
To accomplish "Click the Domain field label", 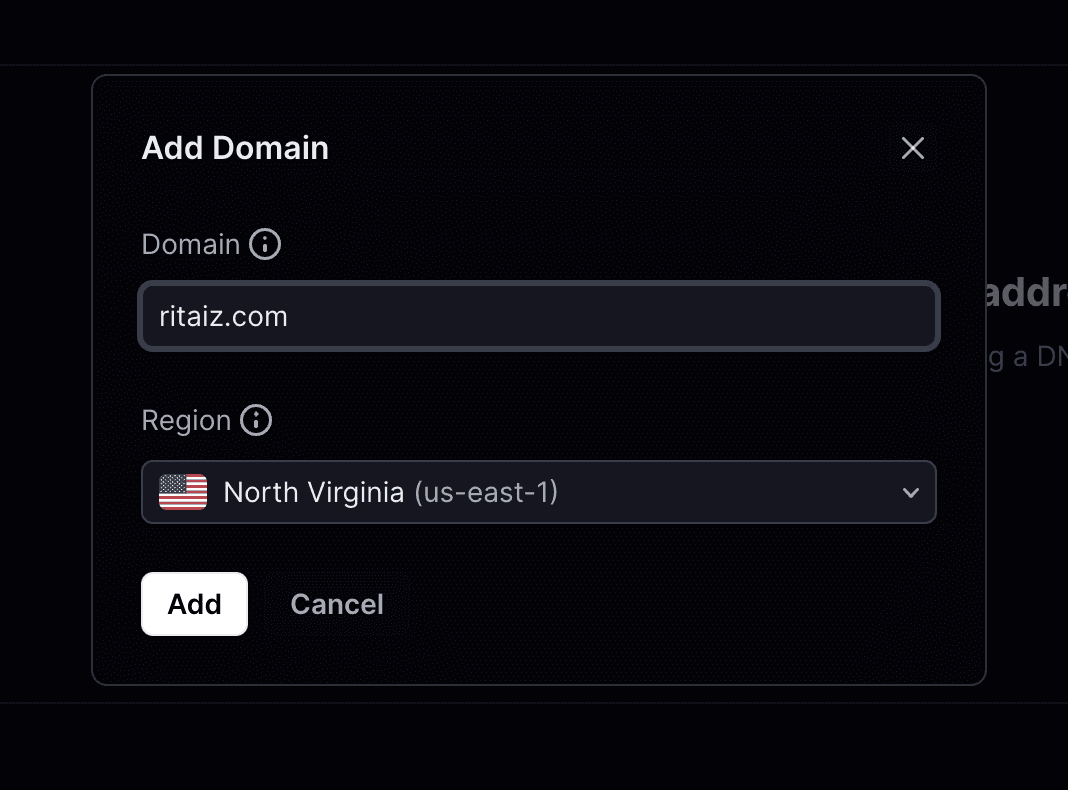I will (x=191, y=244).
